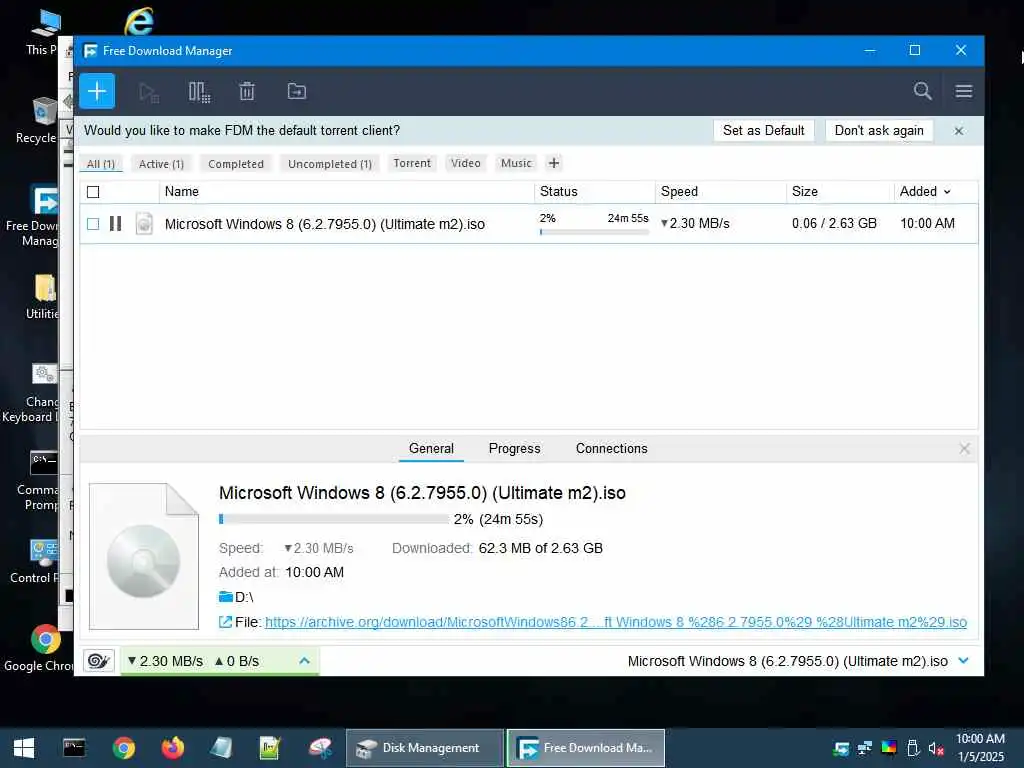Open Command Prompt from the taskbar

tap(74, 748)
